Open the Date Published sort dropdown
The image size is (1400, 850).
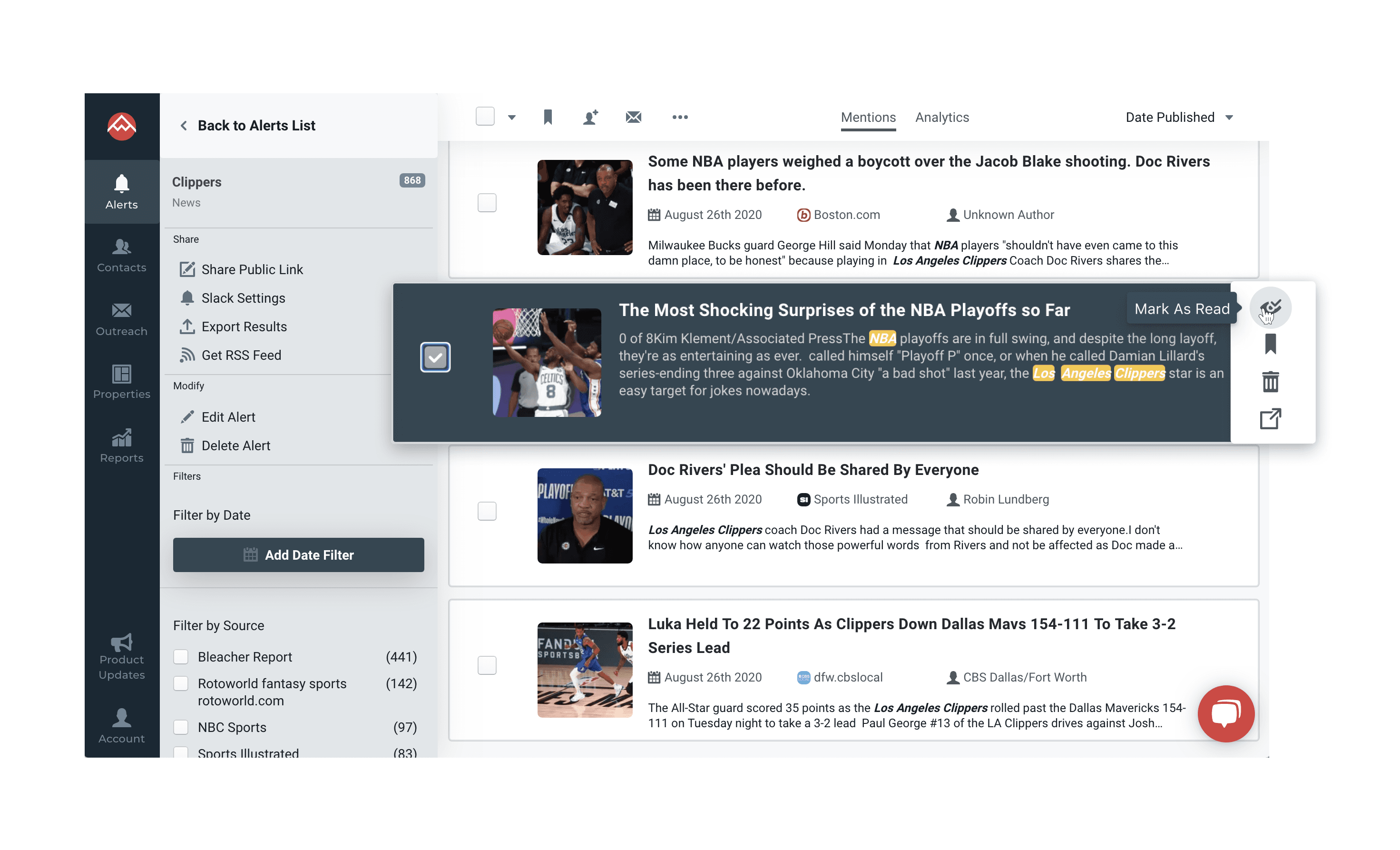1179,117
